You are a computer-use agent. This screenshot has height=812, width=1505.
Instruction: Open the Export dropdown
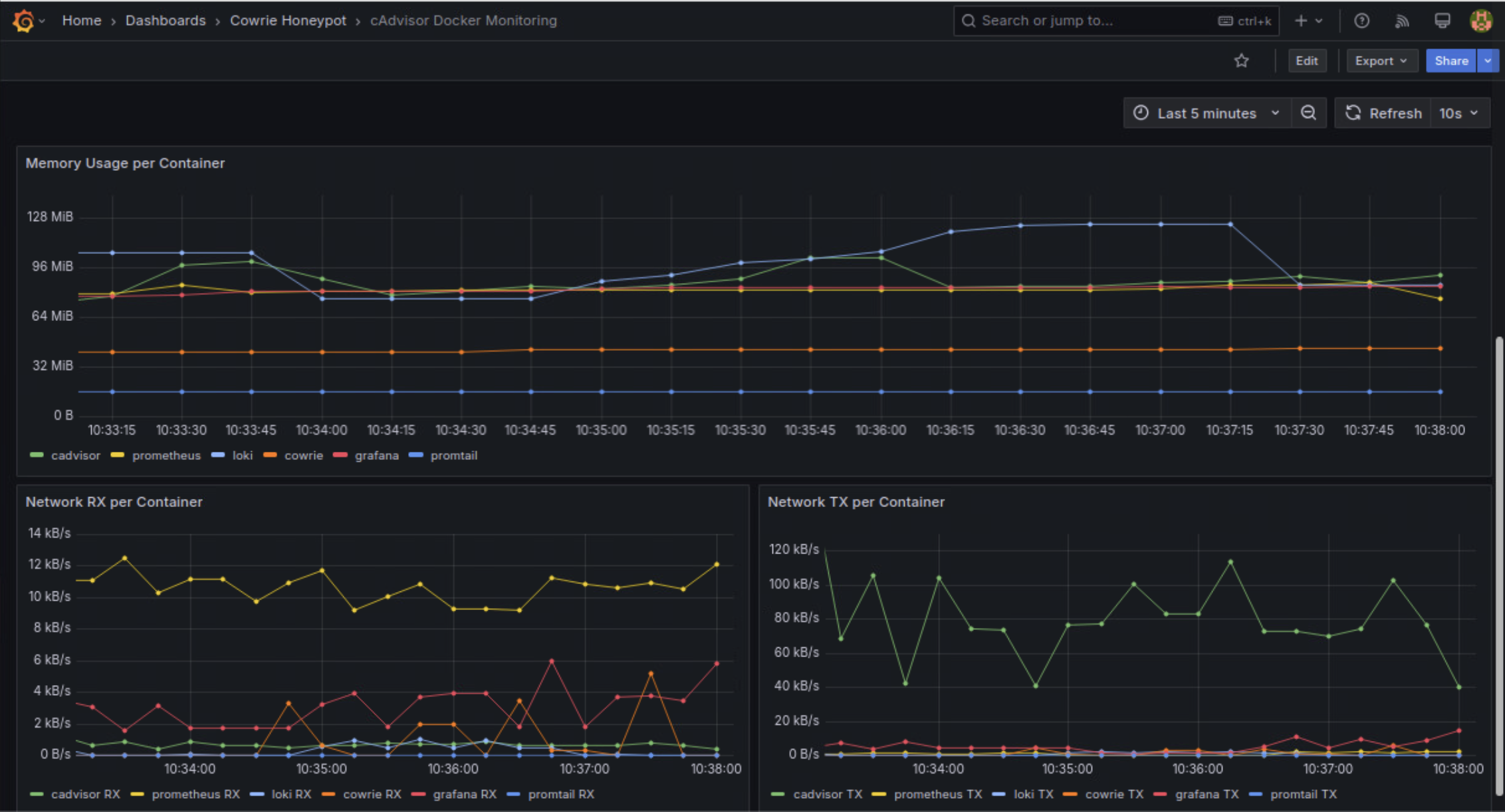pyautogui.click(x=1381, y=61)
